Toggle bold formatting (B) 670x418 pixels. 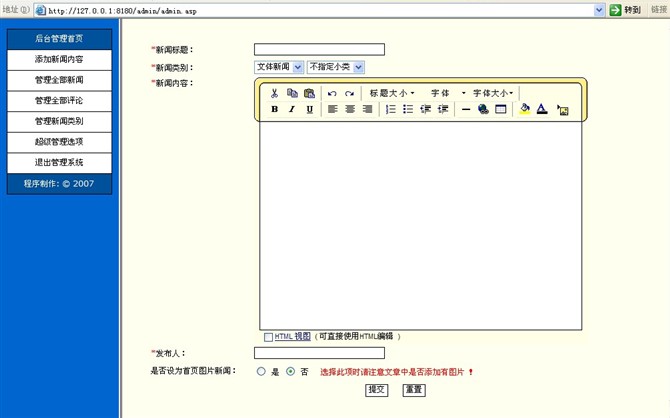[275, 109]
